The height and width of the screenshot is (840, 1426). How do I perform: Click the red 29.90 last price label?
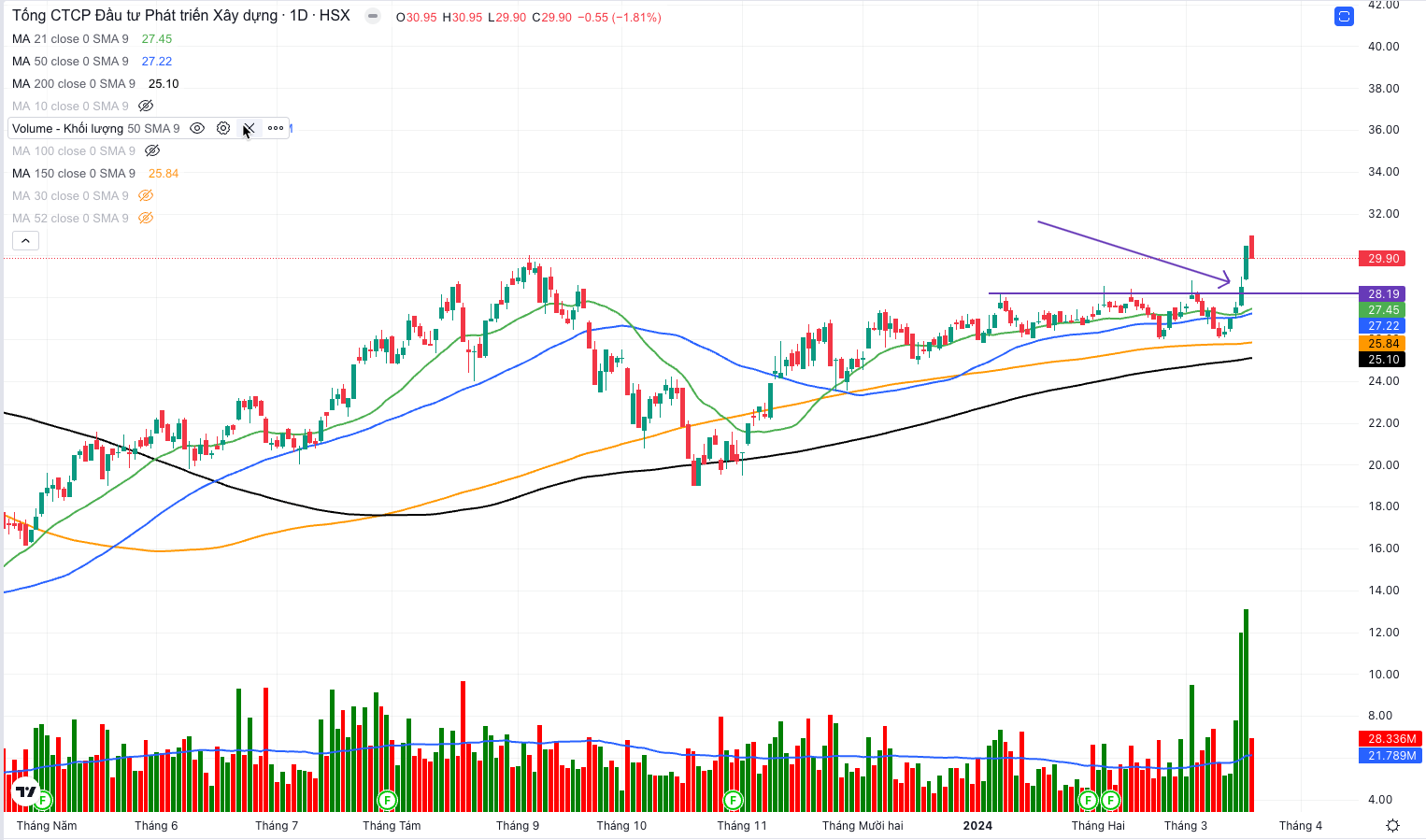click(x=1383, y=258)
